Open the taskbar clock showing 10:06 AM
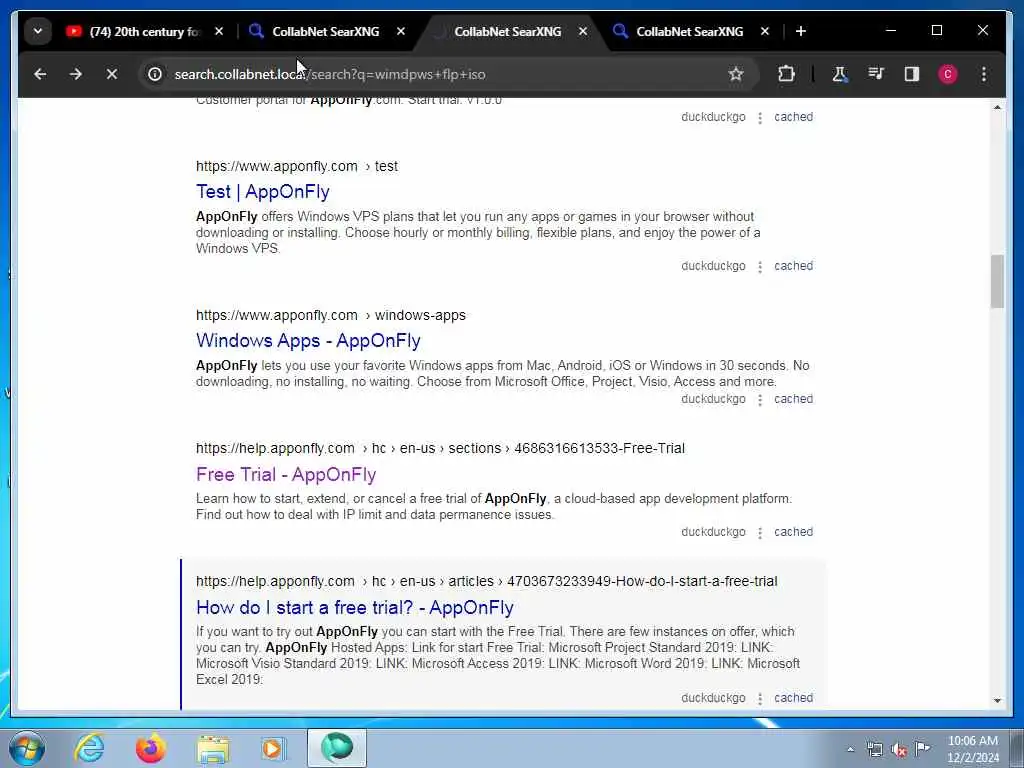Image resolution: width=1024 pixels, height=768 pixels. point(972,749)
